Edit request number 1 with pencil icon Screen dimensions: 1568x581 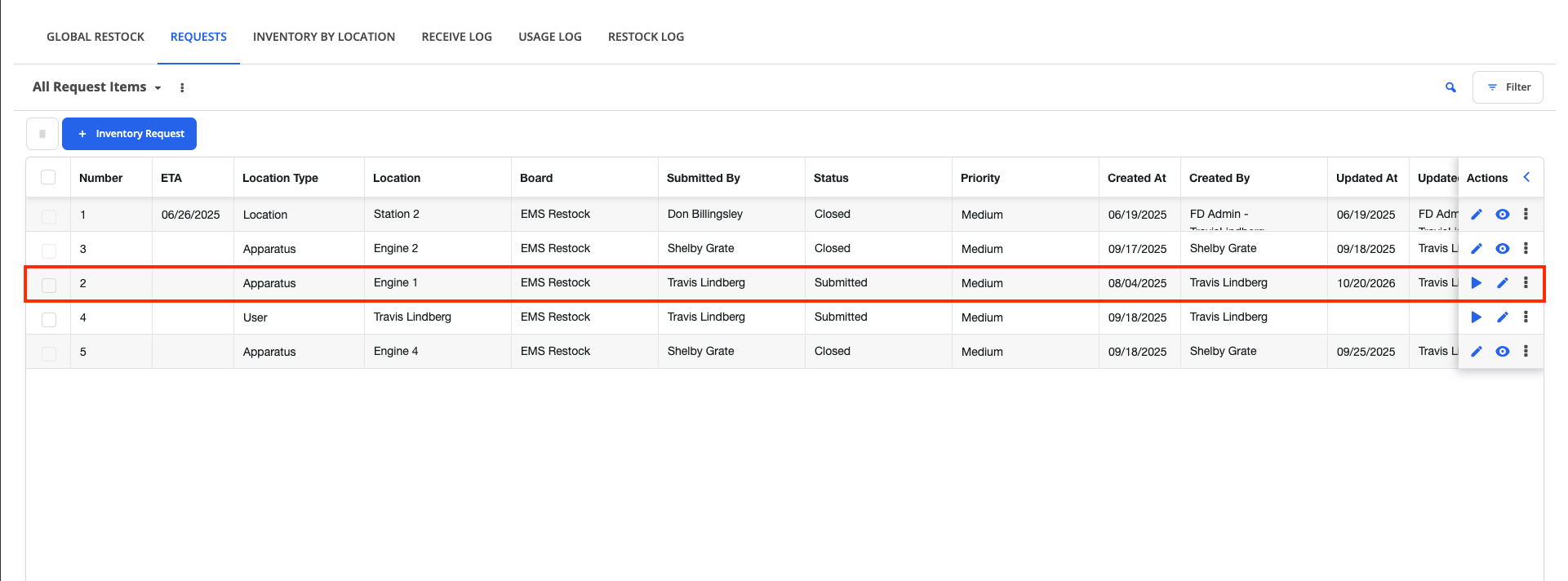pyautogui.click(x=1477, y=215)
